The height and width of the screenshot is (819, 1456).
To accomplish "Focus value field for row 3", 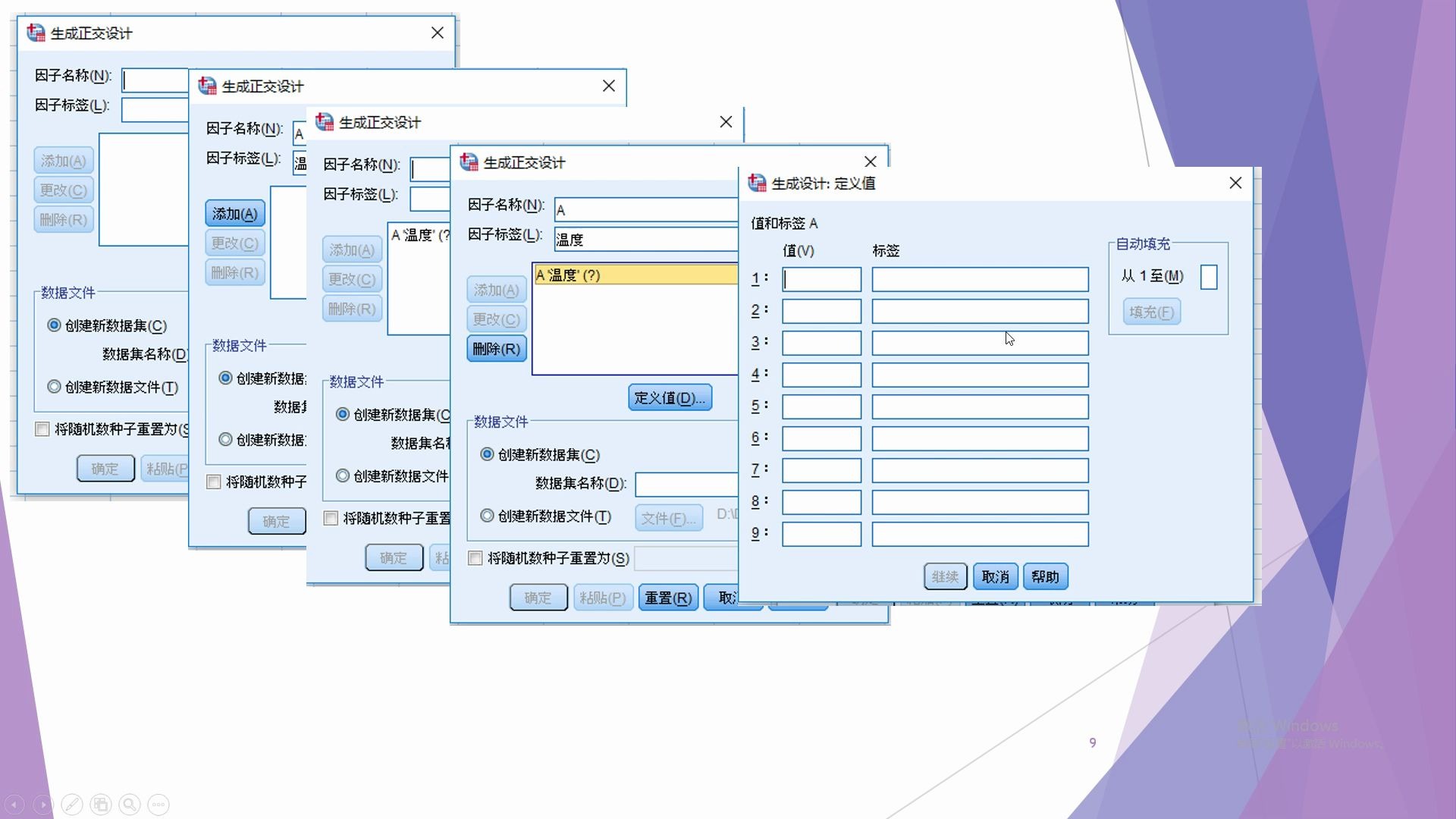I will (x=821, y=343).
